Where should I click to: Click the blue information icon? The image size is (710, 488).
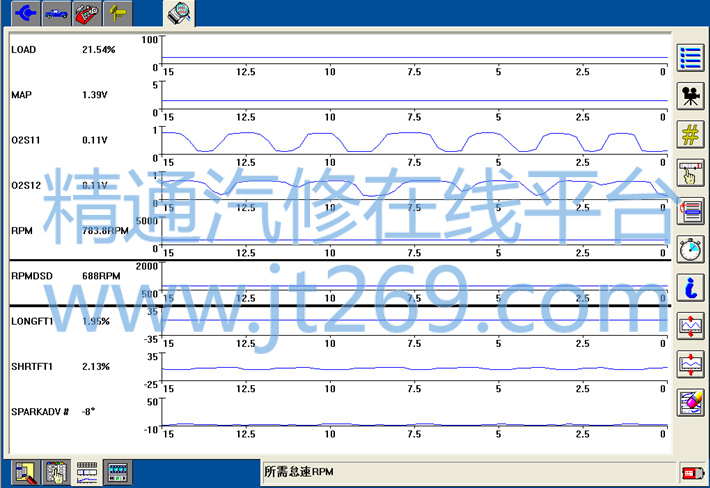coord(691,288)
